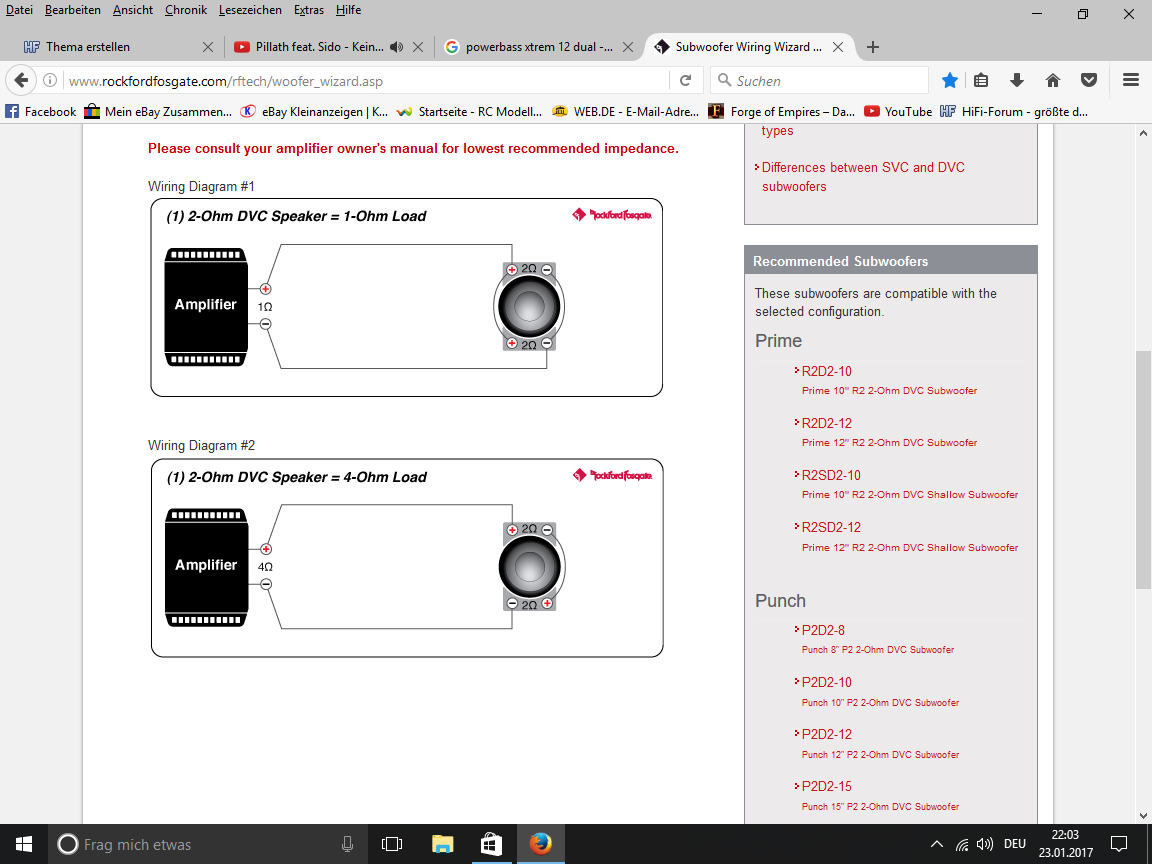
Task: Open the P2D2-15 Punch subwoofer link
Action: click(x=827, y=786)
